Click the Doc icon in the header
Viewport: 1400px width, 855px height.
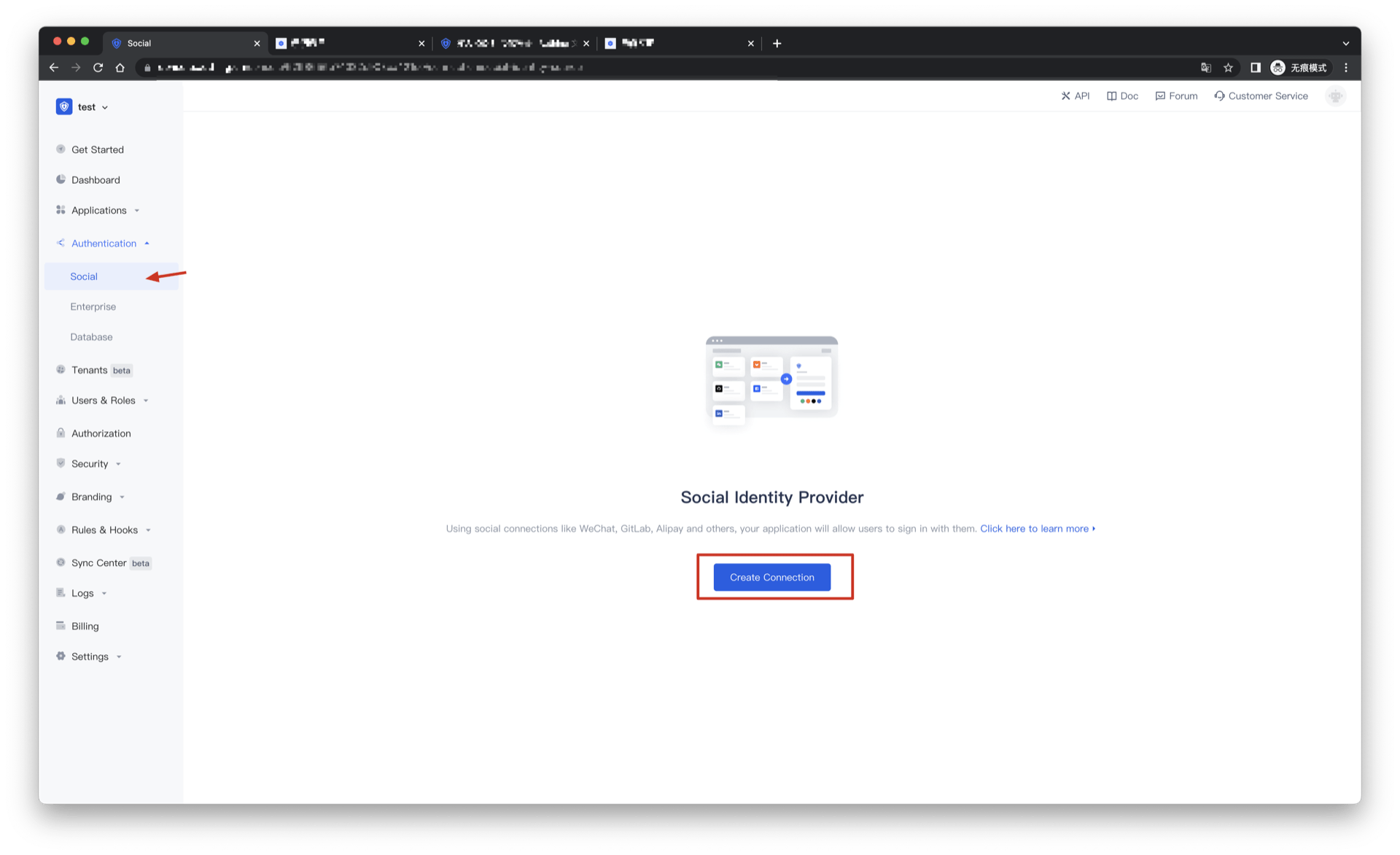(1111, 96)
